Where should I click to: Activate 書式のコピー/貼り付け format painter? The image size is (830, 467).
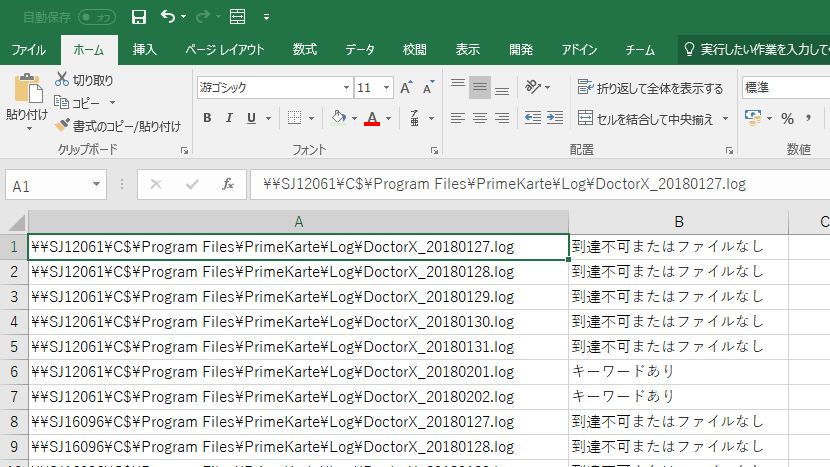coord(118,126)
